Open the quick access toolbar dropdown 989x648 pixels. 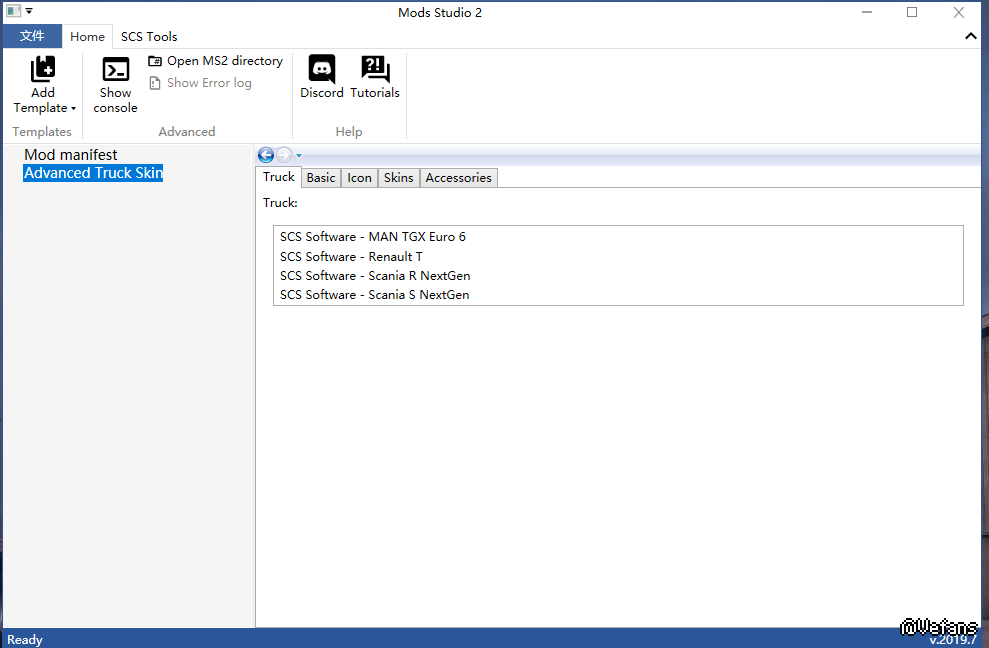tap(29, 12)
